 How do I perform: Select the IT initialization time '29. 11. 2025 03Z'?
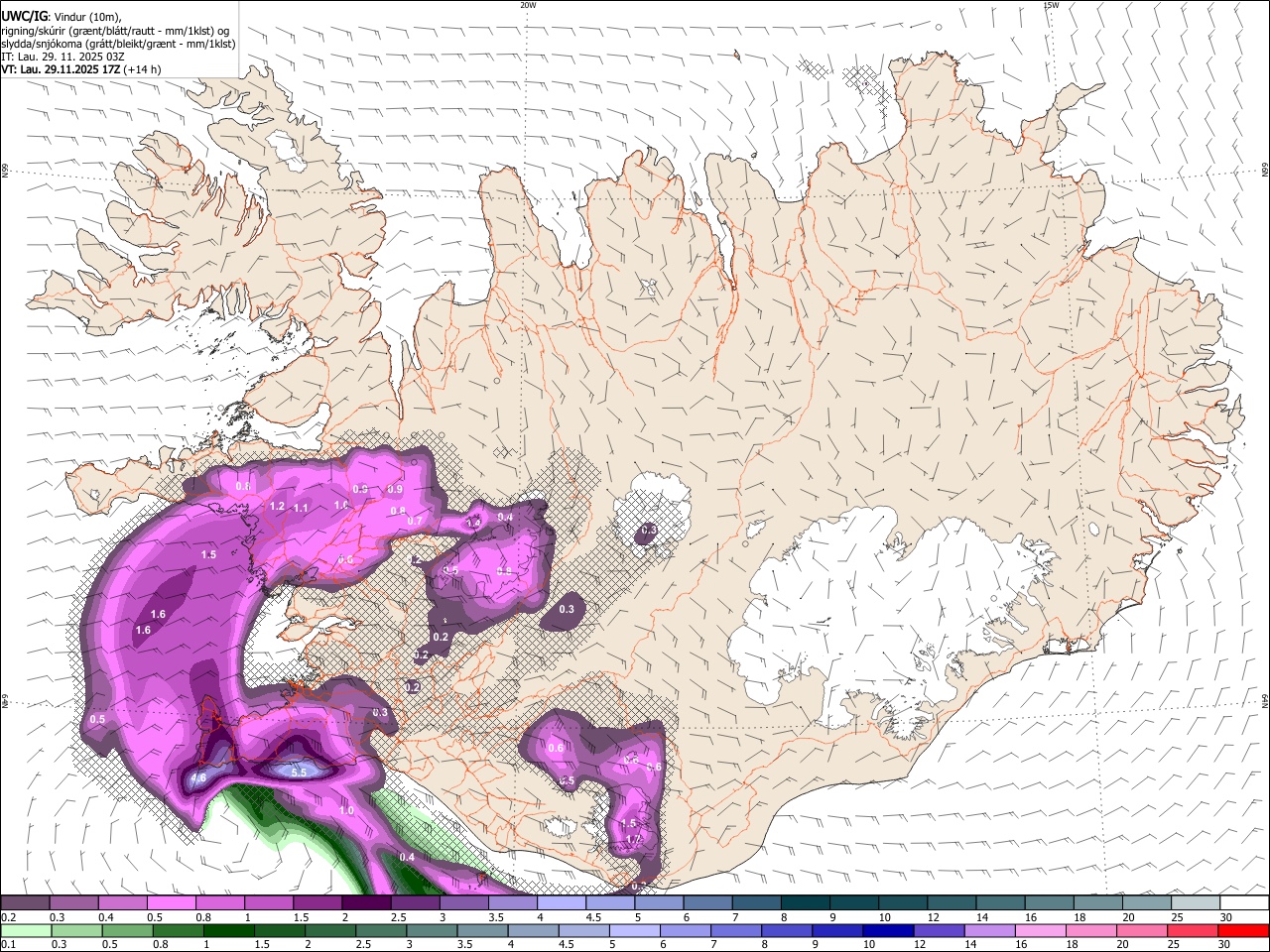85,57
